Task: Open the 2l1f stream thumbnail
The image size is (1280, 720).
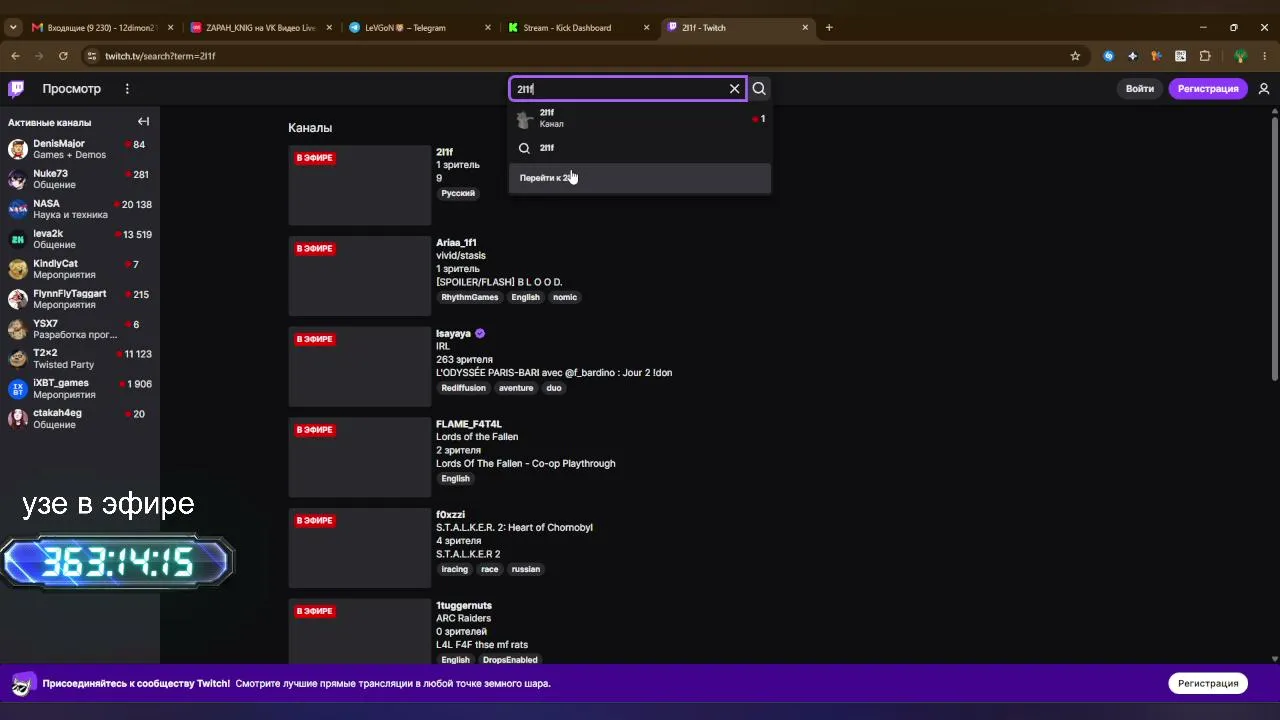Action: click(x=360, y=185)
